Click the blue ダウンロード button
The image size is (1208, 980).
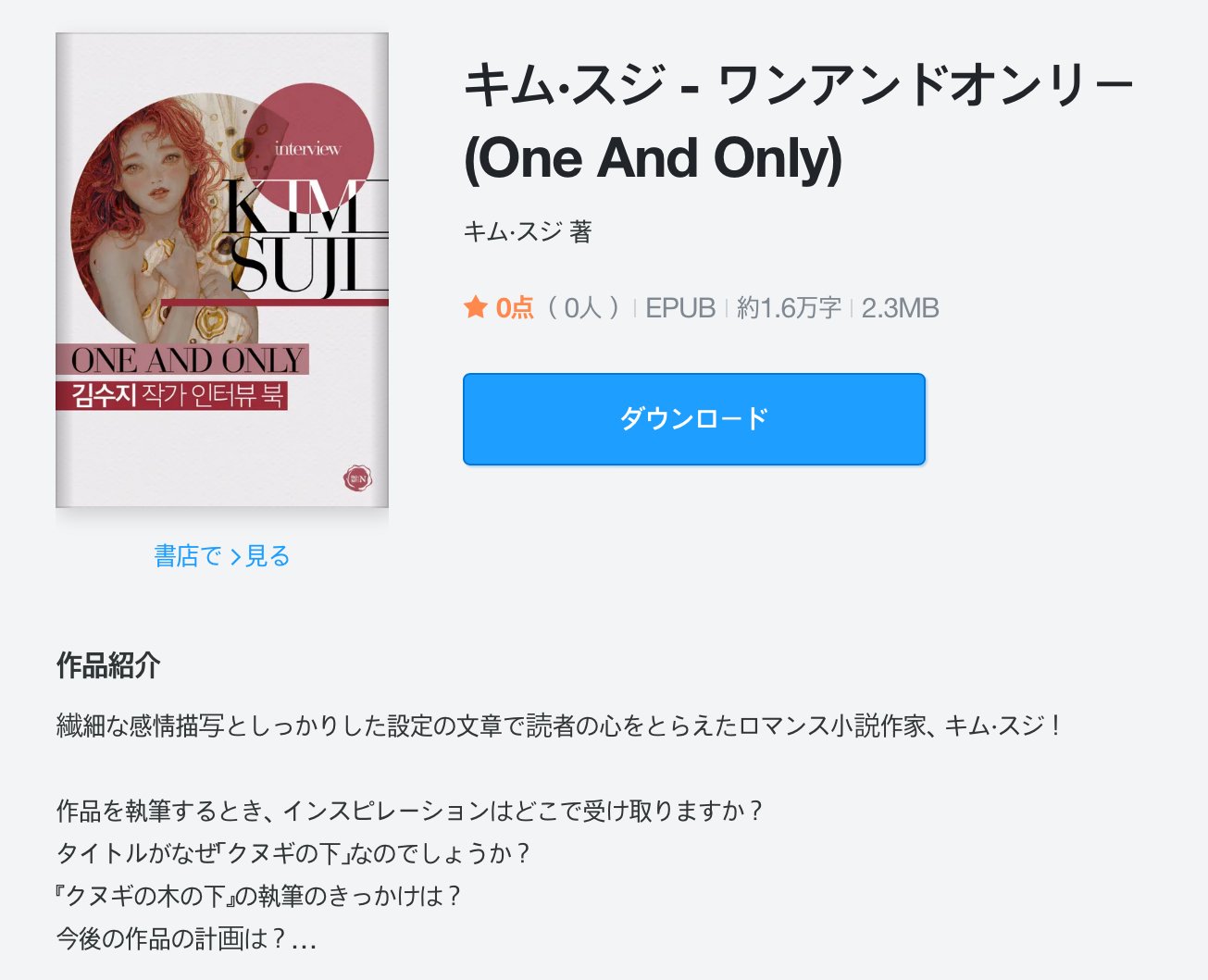click(693, 418)
